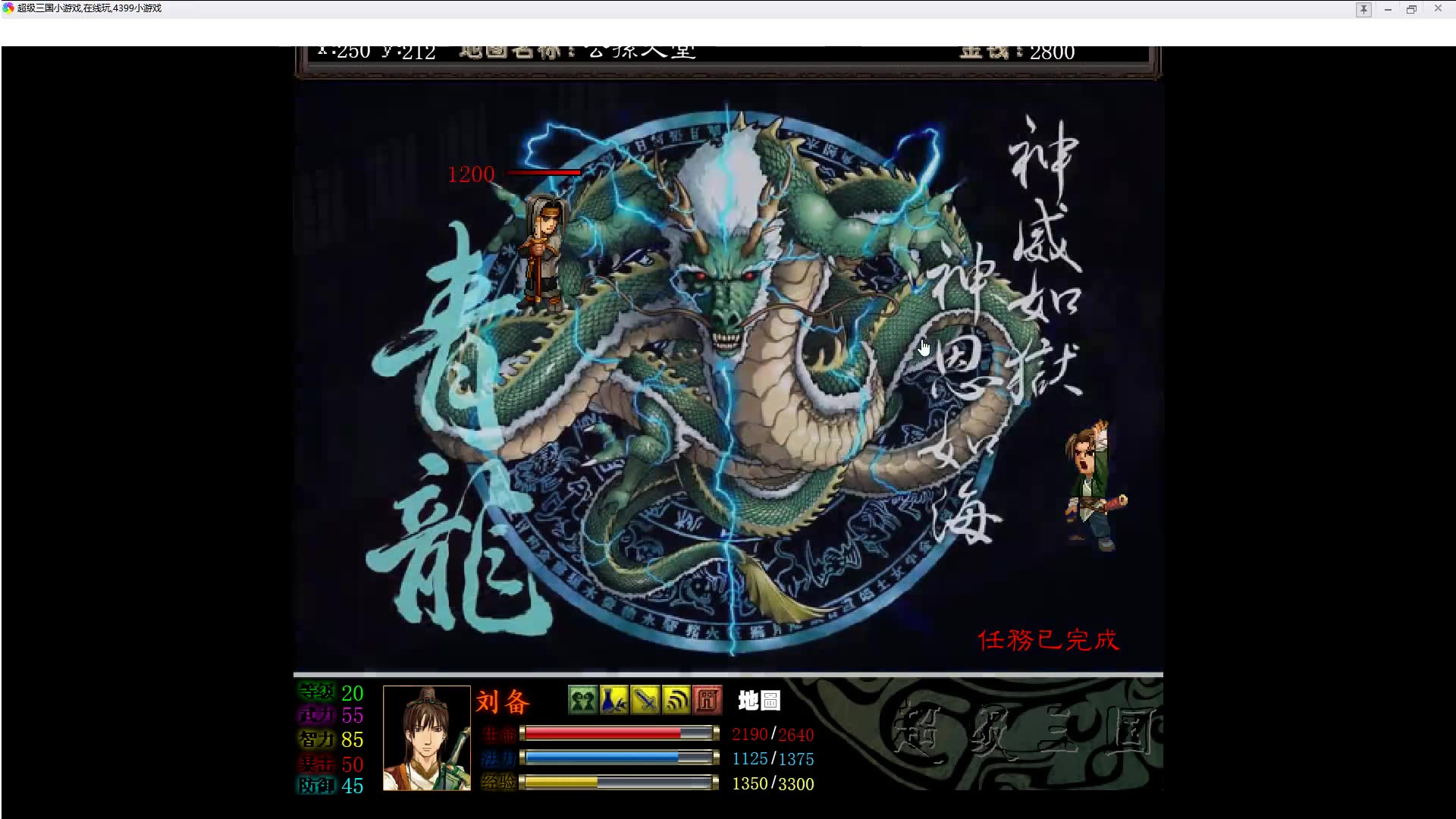Click the mana value 1125/1375
1456x819 pixels.
[x=773, y=758]
